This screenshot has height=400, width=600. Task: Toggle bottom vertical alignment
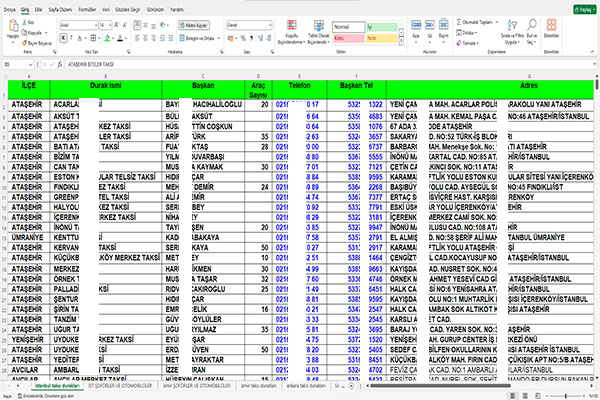click(153, 25)
